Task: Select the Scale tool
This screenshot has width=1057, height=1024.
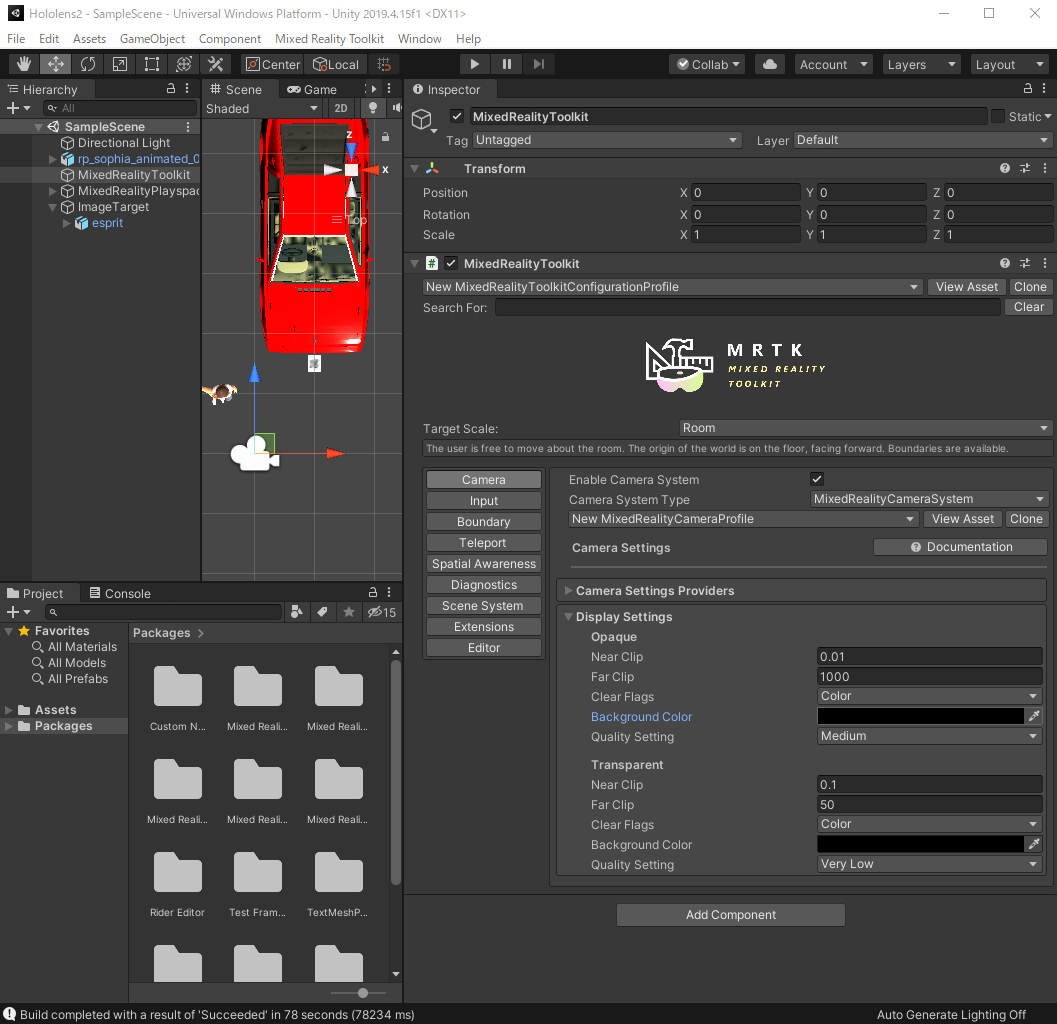Action: click(x=120, y=64)
